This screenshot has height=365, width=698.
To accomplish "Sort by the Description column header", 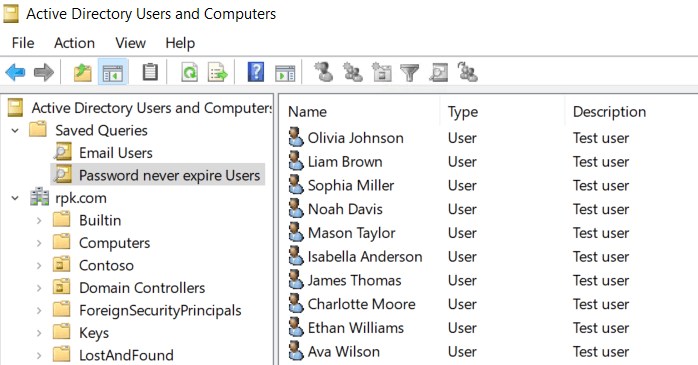I will (609, 112).
